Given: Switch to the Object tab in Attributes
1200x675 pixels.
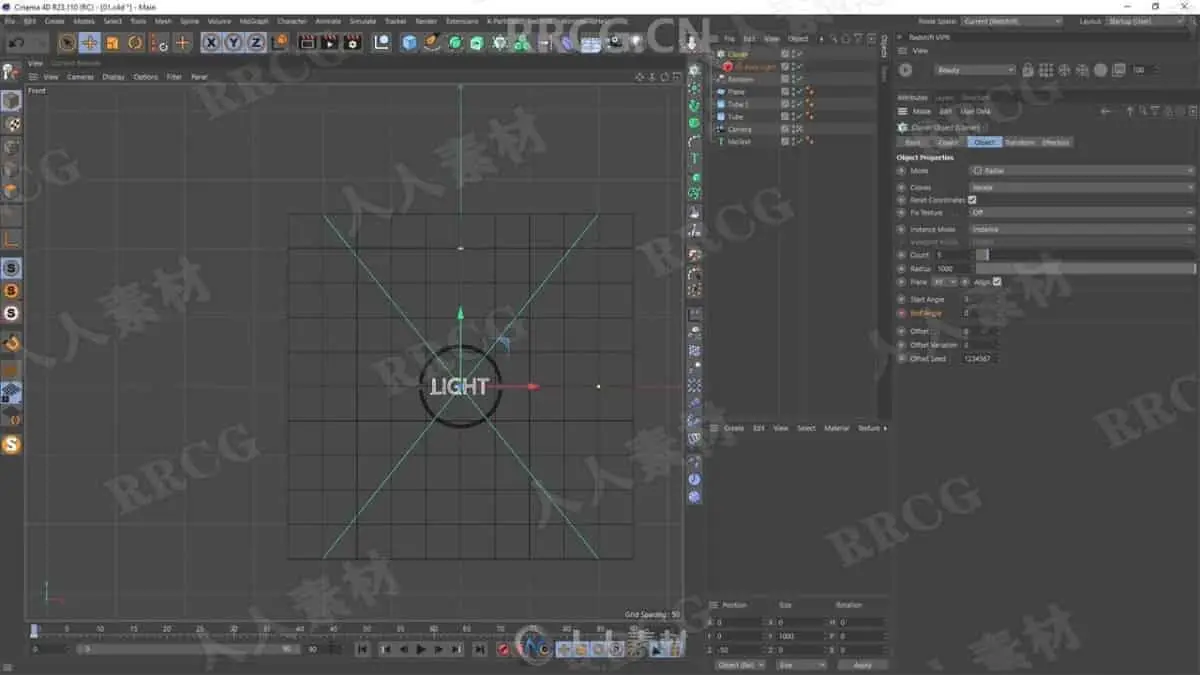Looking at the screenshot, I should point(985,142).
